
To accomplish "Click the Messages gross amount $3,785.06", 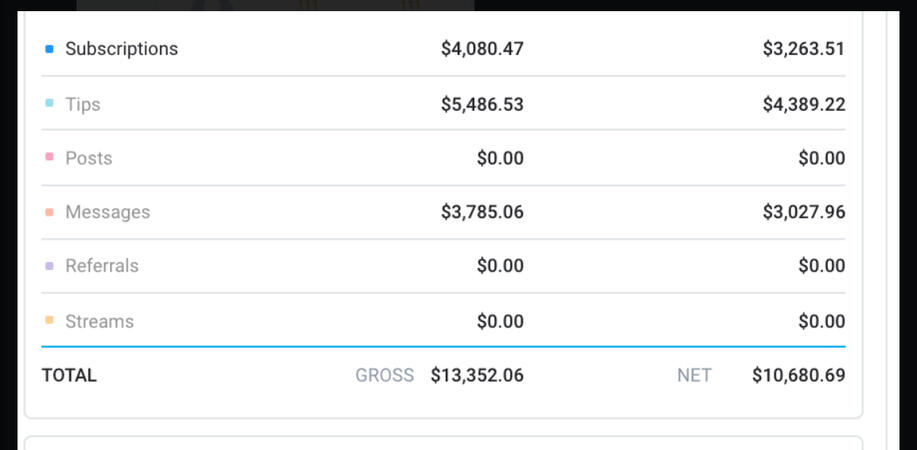I will [482, 212].
